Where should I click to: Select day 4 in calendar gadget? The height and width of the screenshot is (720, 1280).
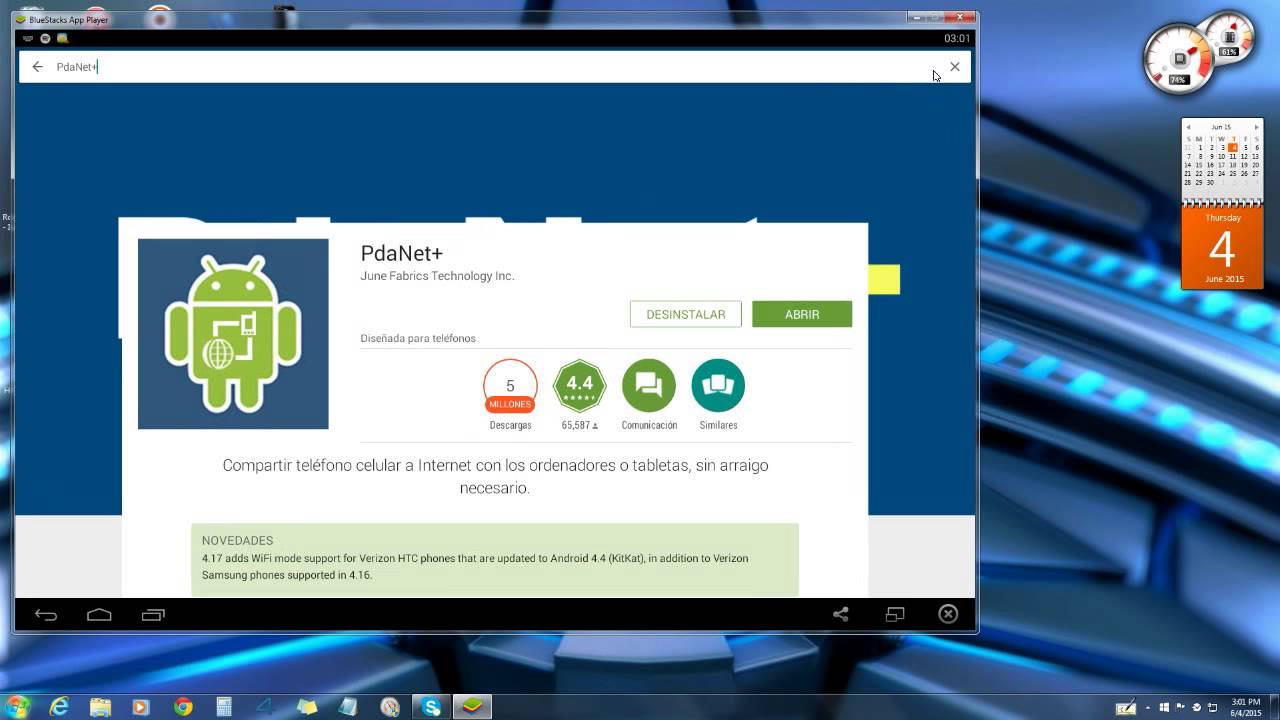click(x=1233, y=147)
